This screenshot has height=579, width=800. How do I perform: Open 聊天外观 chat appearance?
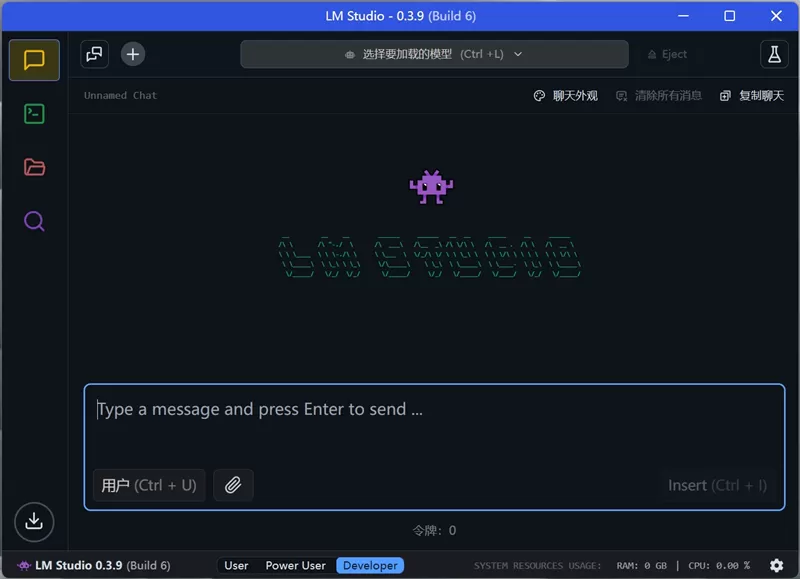pyautogui.click(x=565, y=95)
